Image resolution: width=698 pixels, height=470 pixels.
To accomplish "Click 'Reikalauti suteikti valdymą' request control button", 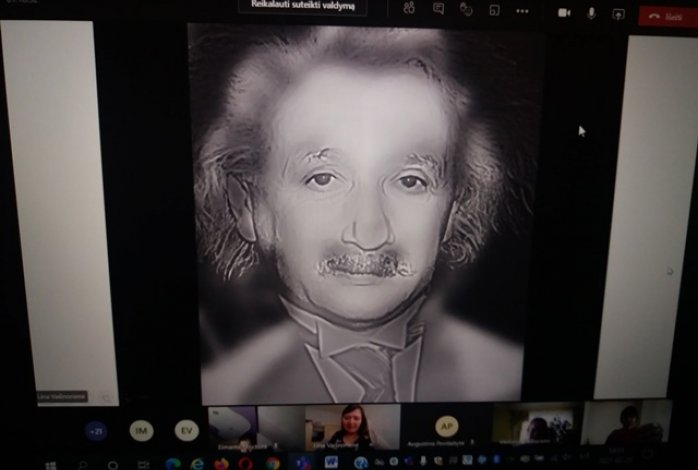I will point(302,7).
